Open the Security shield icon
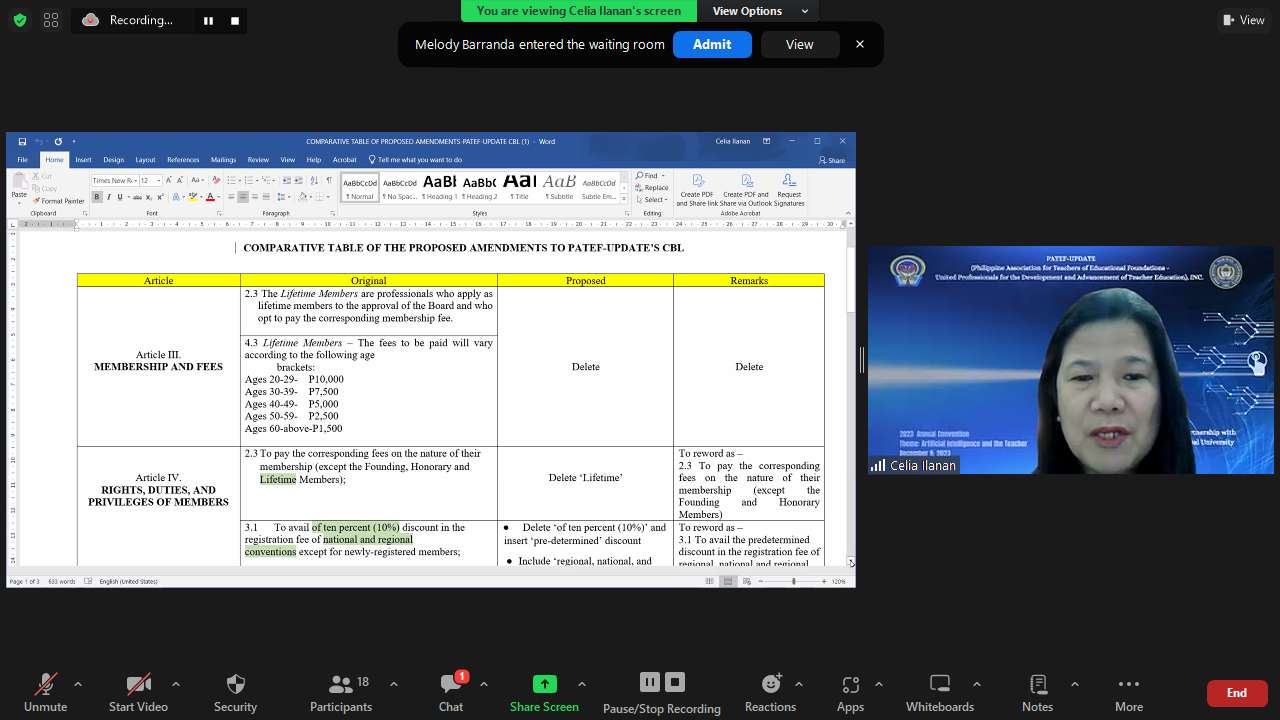The width and height of the screenshot is (1280, 720). pos(235,685)
